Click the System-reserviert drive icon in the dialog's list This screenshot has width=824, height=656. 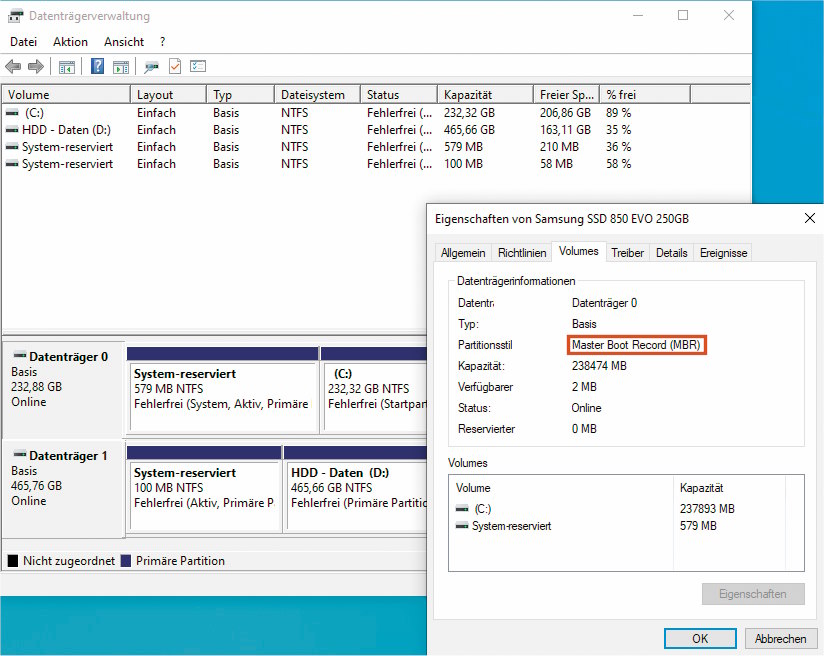pyautogui.click(x=462, y=525)
